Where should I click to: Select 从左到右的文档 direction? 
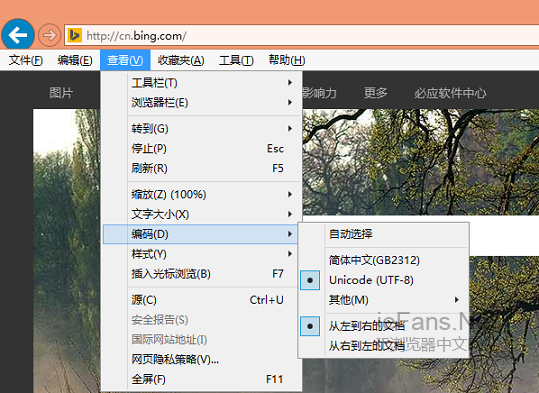click(384, 326)
